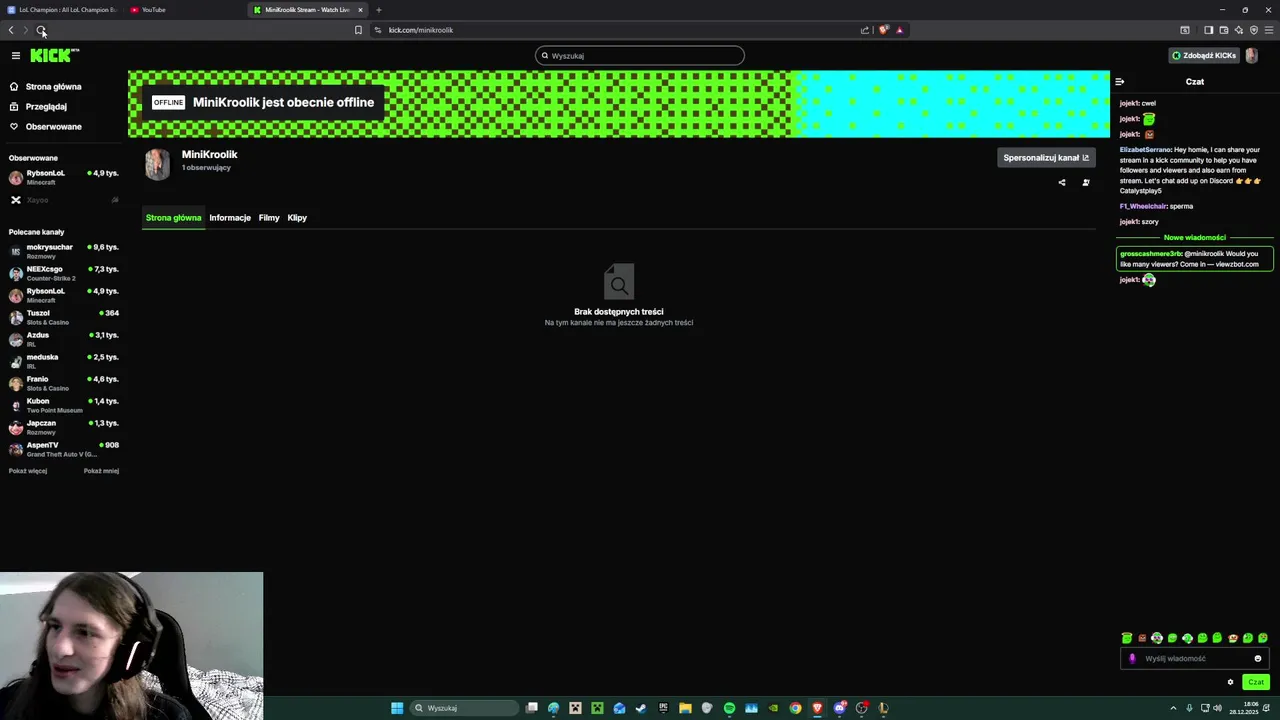Image resolution: width=1280 pixels, height=720 pixels.
Task: Open Kubon recommended channel
Action: click(64, 405)
